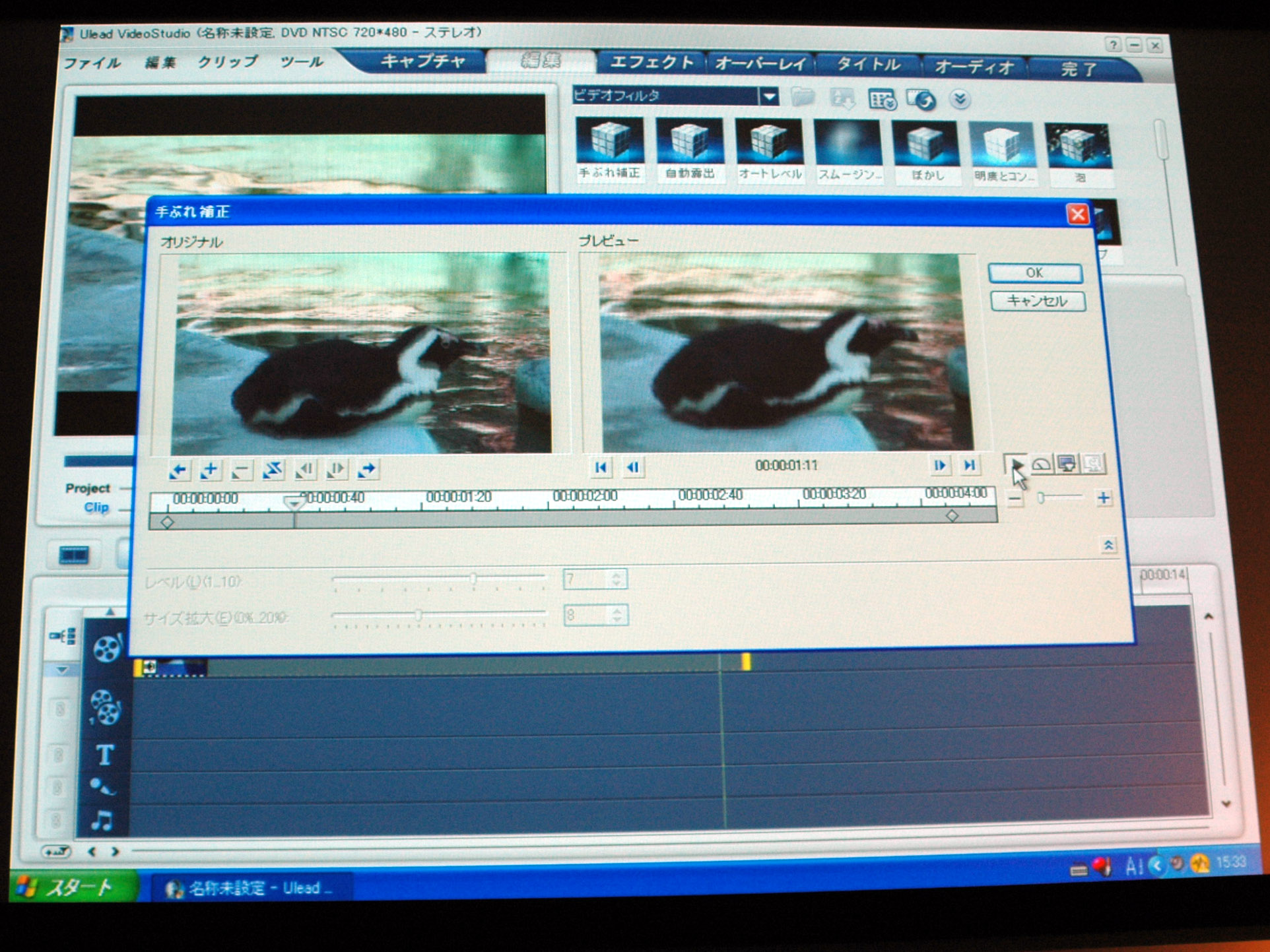Click the playback speed gauge icon
The height and width of the screenshot is (952, 1270).
coord(1041,464)
